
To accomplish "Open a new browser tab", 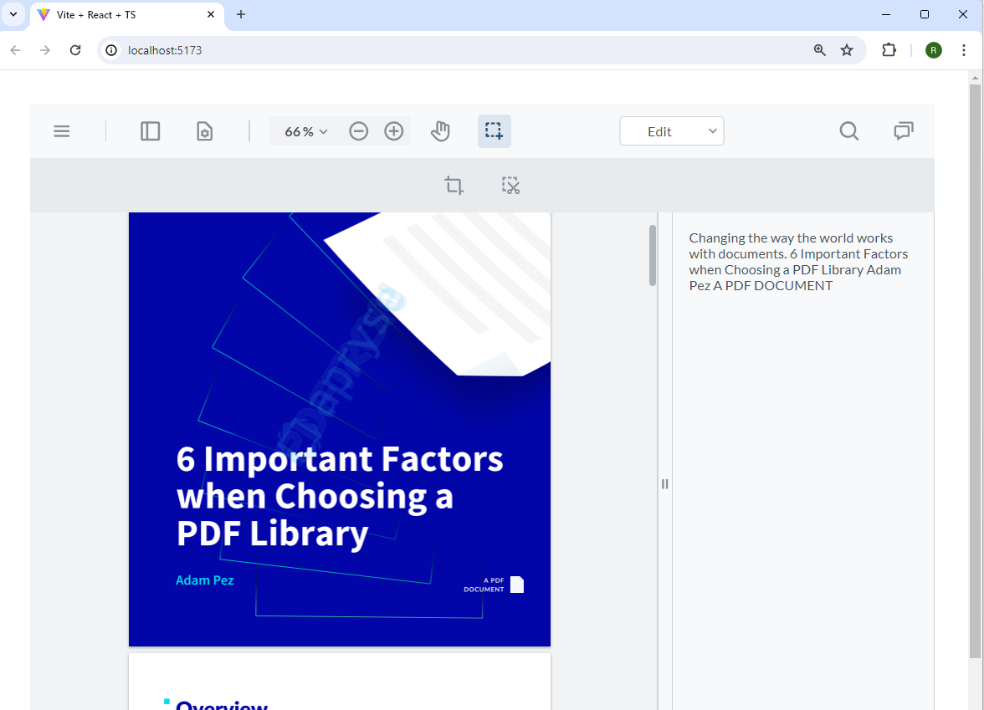I will [x=241, y=14].
